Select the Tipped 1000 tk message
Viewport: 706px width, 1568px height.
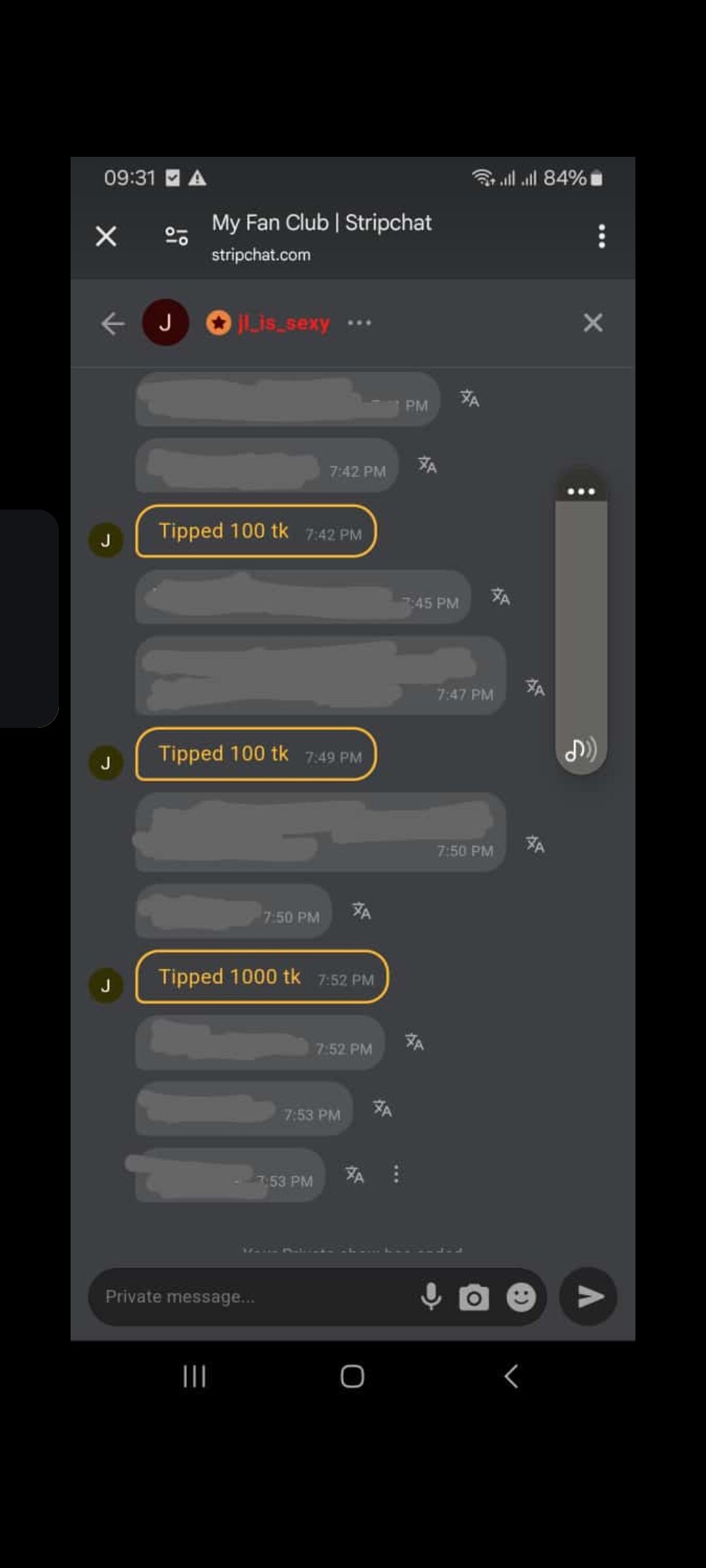tap(261, 977)
